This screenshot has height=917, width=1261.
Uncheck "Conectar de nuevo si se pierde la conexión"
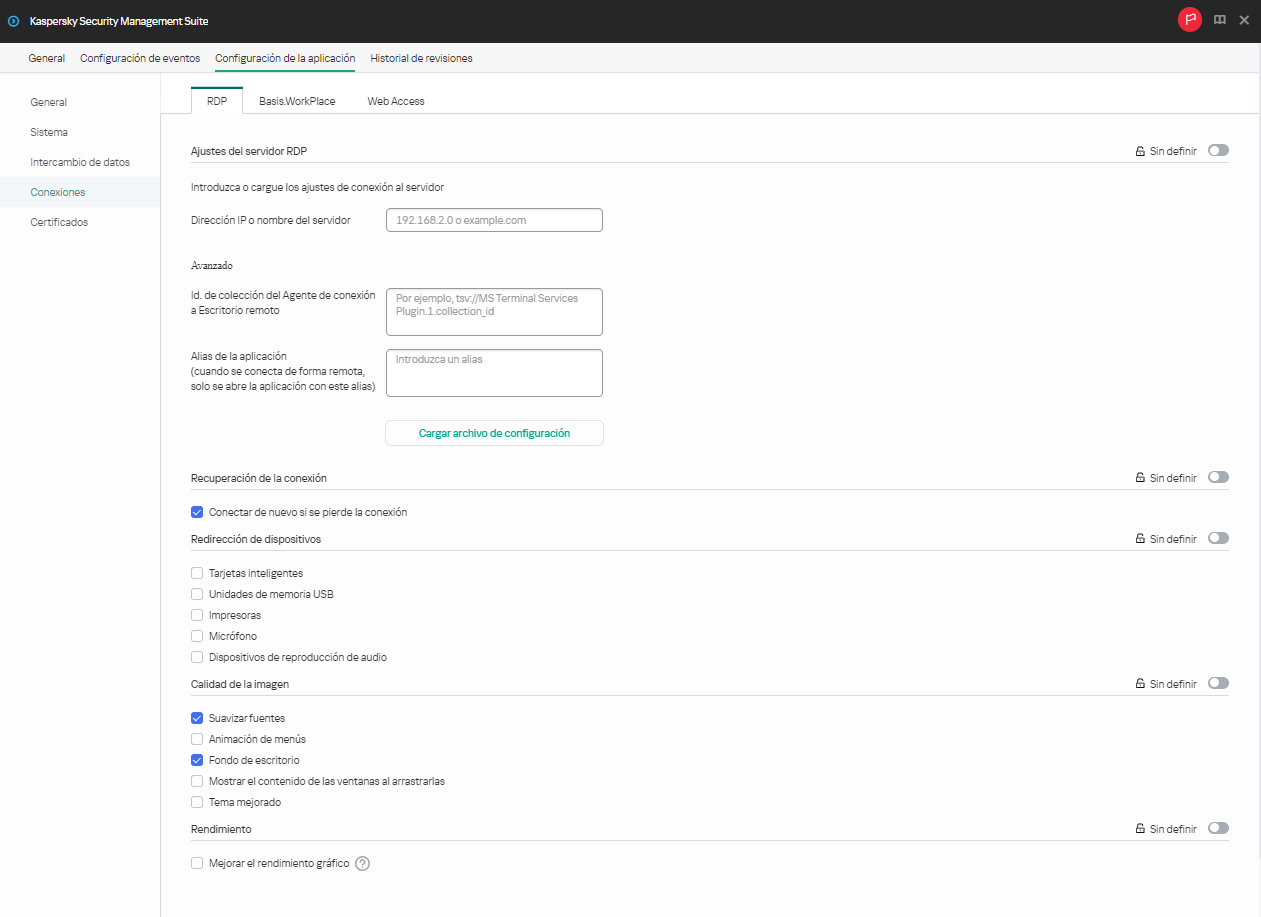[x=197, y=512]
